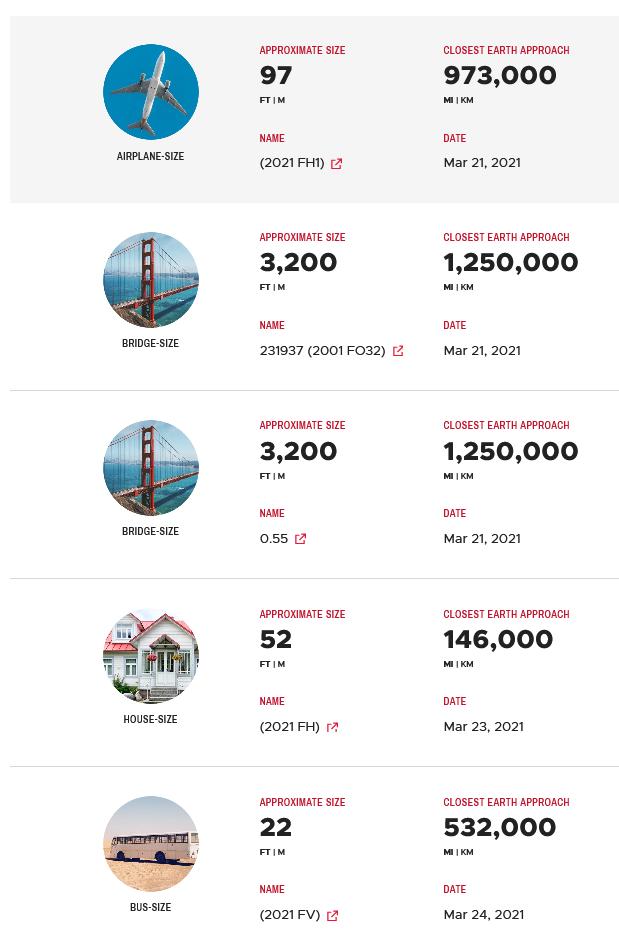The width and height of the screenshot is (619, 945).
Task: Open the (2021 FH1) asteroid name link
Action: 292,163
